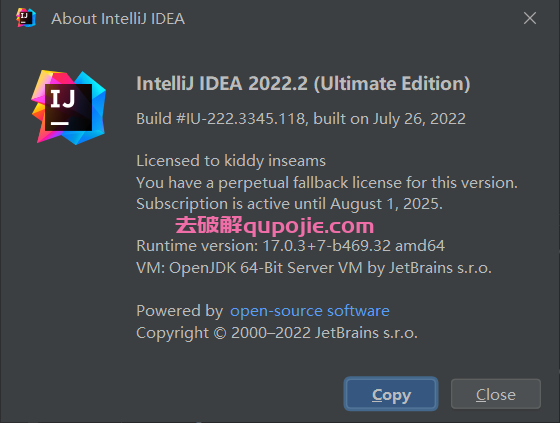The image size is (560, 423).
Task: Open the open-source software link
Action: tap(310, 311)
